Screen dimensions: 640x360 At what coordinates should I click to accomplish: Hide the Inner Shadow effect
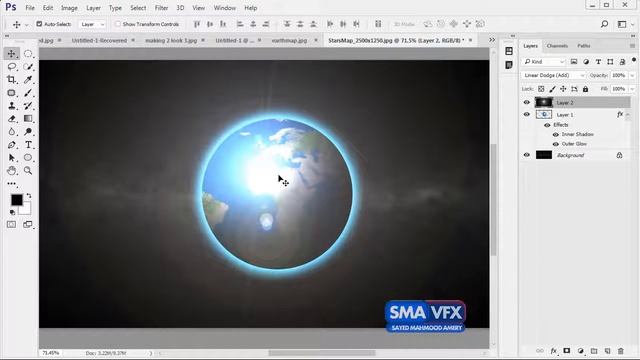(556, 134)
